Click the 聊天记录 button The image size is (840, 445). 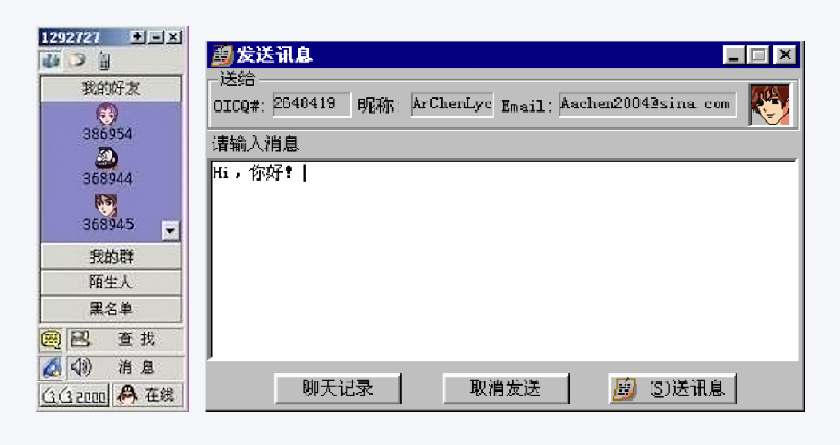point(338,388)
